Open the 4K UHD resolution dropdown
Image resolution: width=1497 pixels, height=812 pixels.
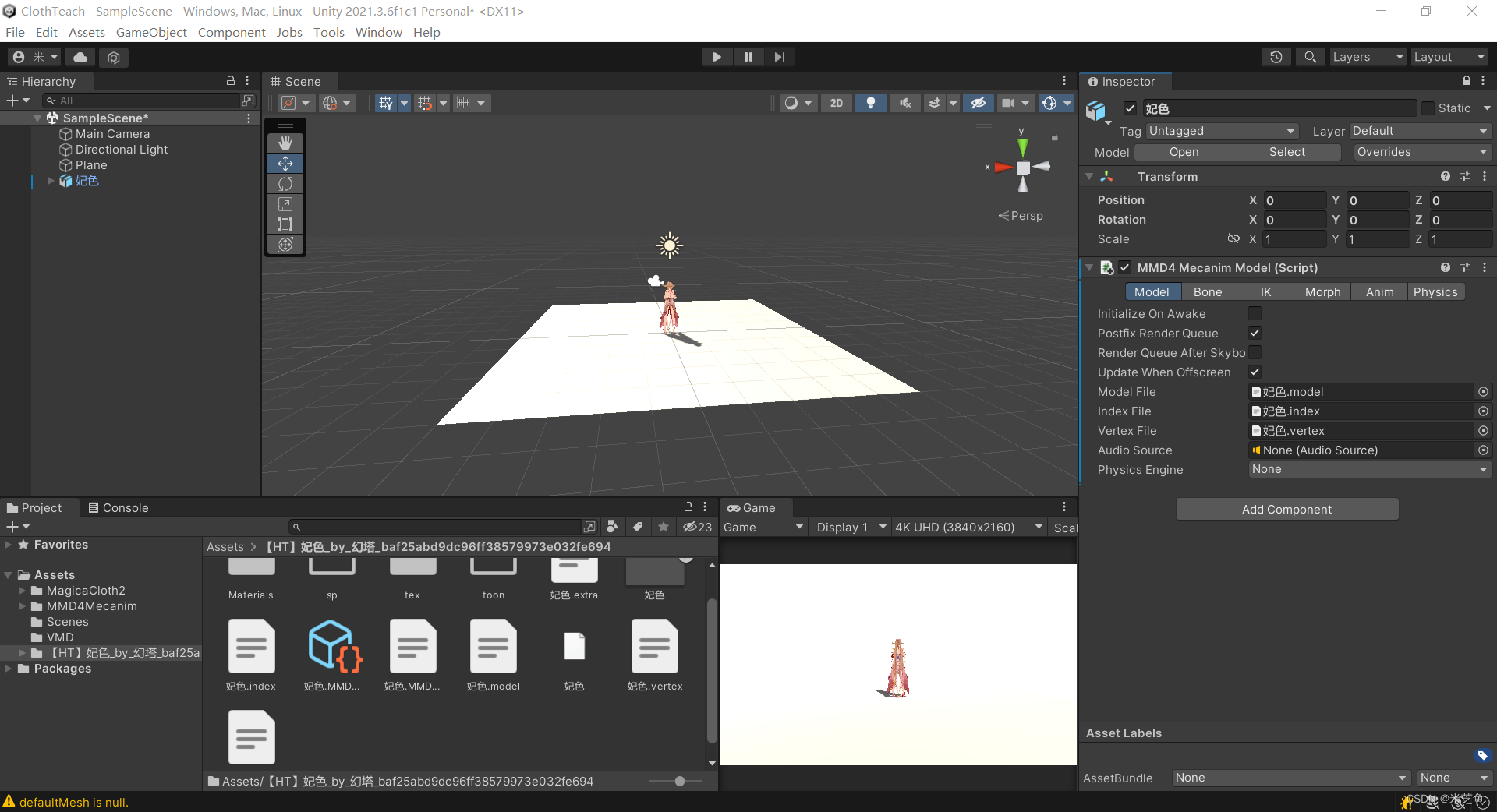click(968, 528)
